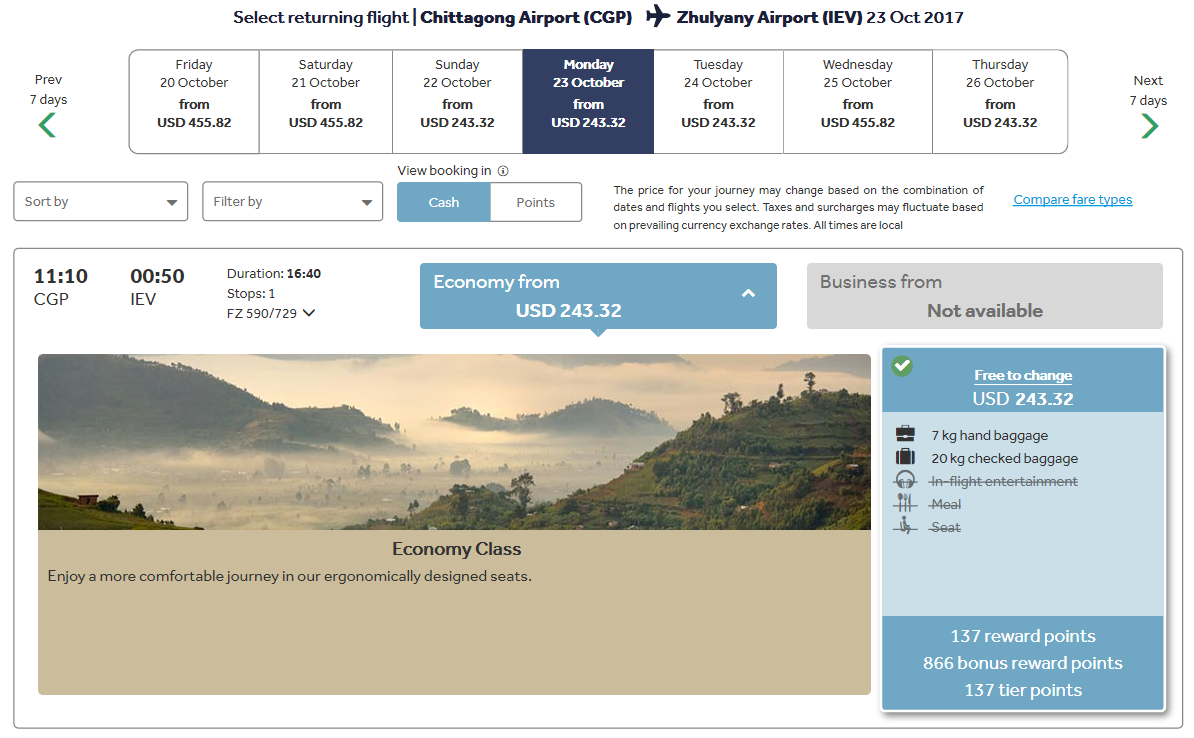This screenshot has width=1194, height=738.
Task: Click the Economy Class landscape image
Action: click(x=455, y=442)
